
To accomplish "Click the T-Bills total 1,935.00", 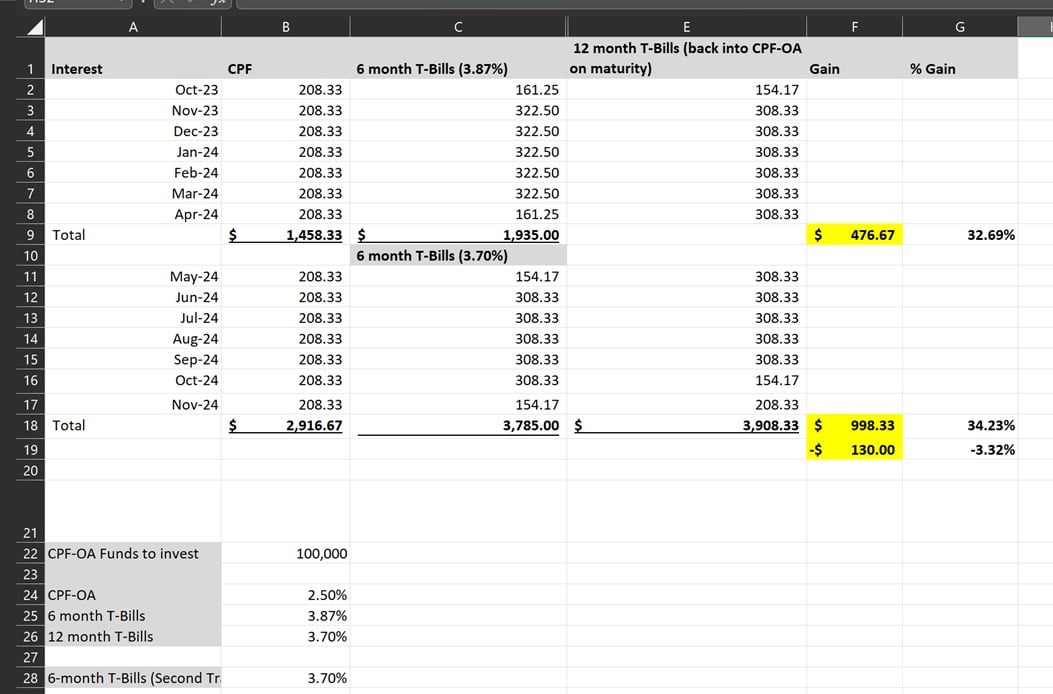I will pyautogui.click(x=458, y=235).
